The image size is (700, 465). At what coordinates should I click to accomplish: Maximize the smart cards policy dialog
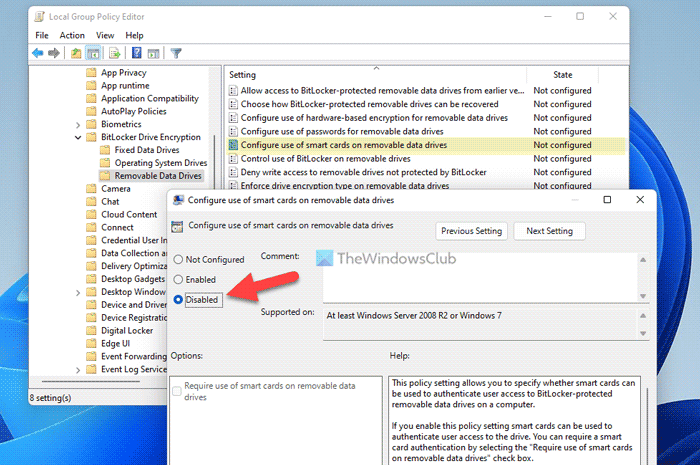pyautogui.click(x=607, y=200)
